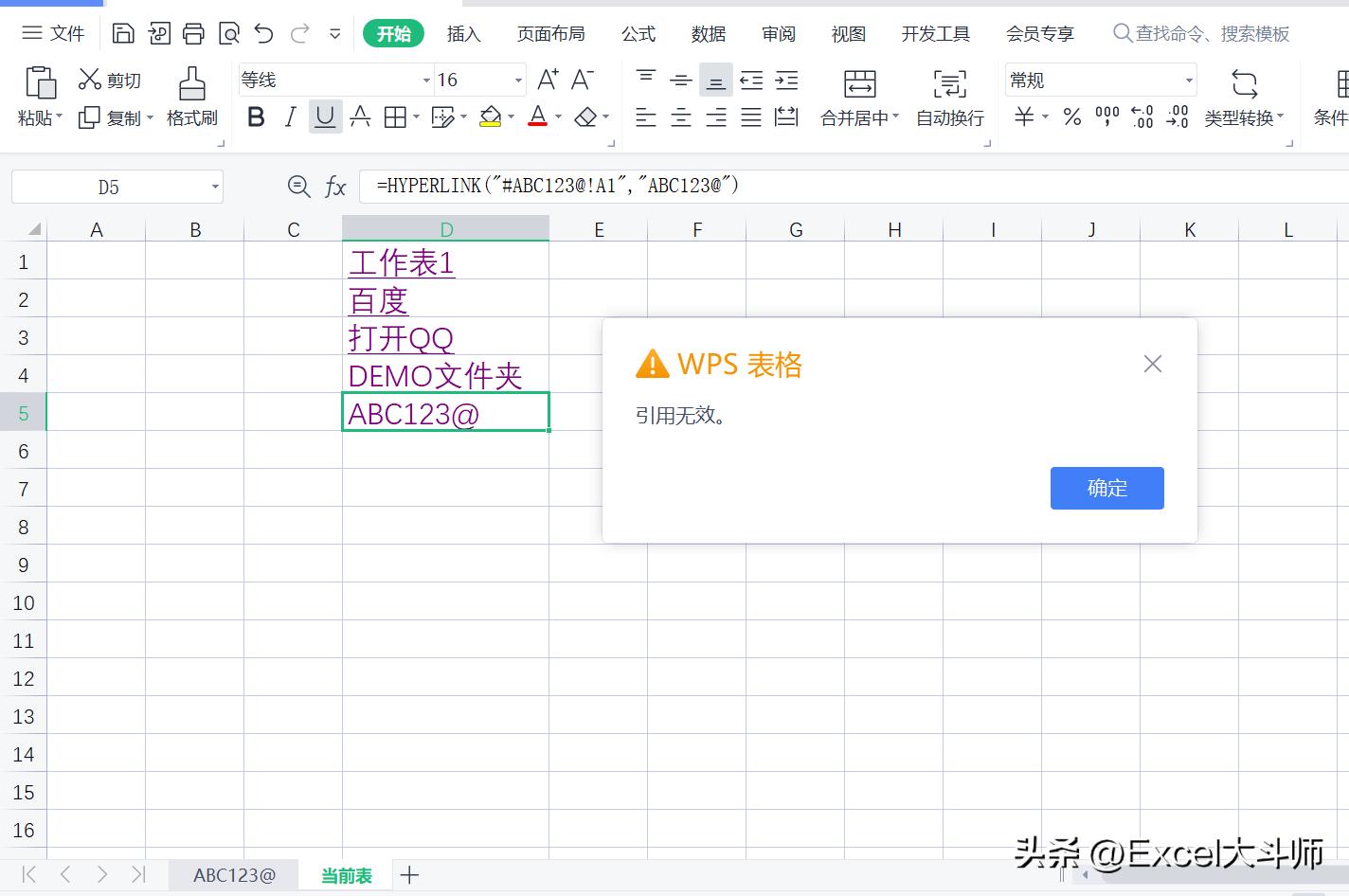Apply percent style with % icon
The image size is (1349, 896).
click(1071, 116)
